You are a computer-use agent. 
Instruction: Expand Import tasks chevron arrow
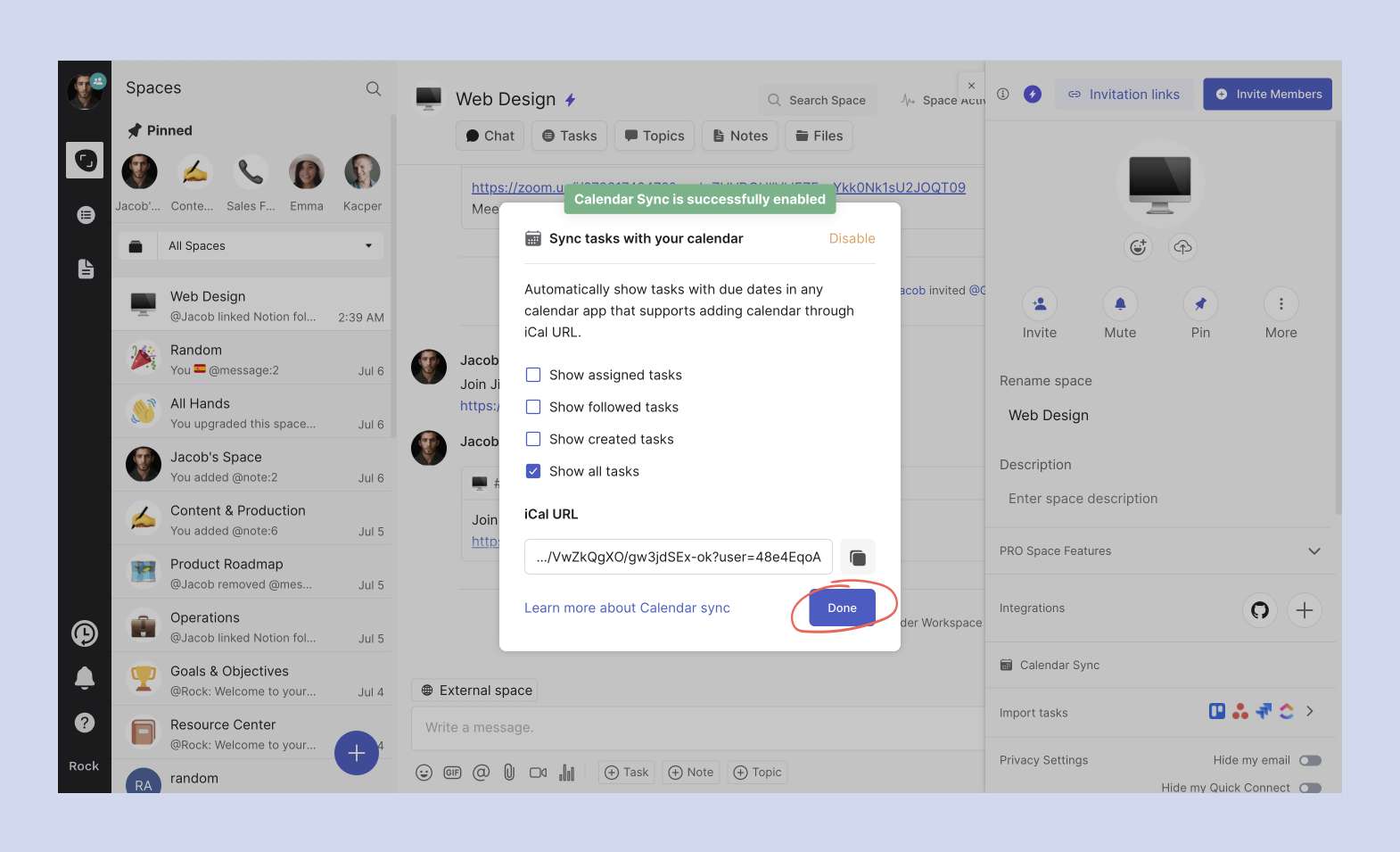tap(1309, 712)
